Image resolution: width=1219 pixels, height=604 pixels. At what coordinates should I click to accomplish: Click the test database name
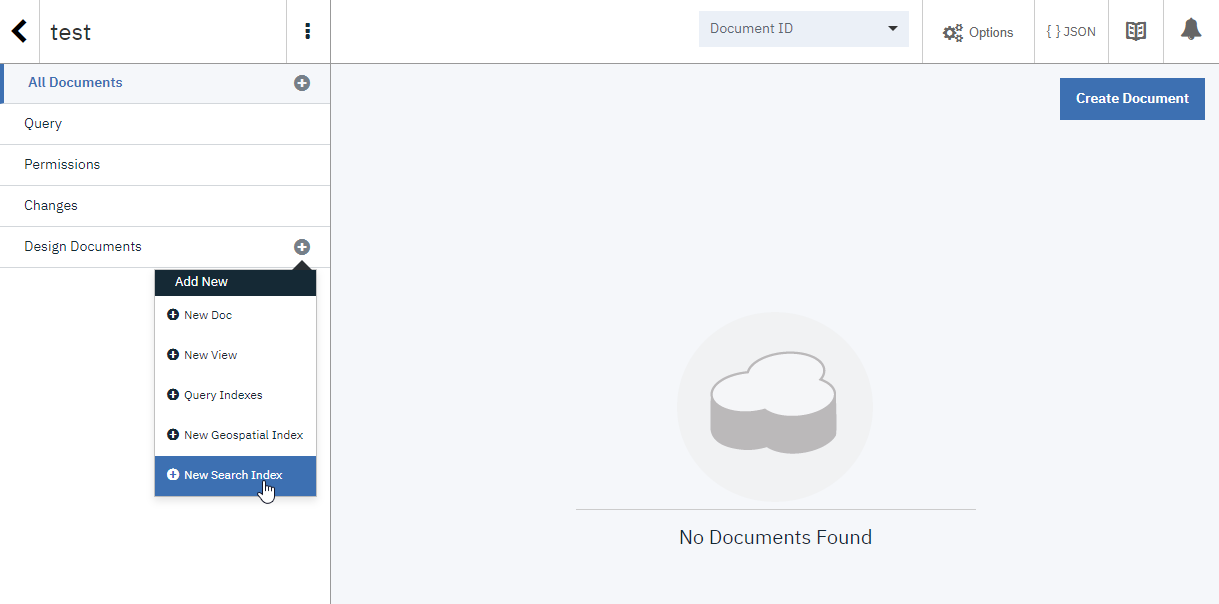(71, 32)
